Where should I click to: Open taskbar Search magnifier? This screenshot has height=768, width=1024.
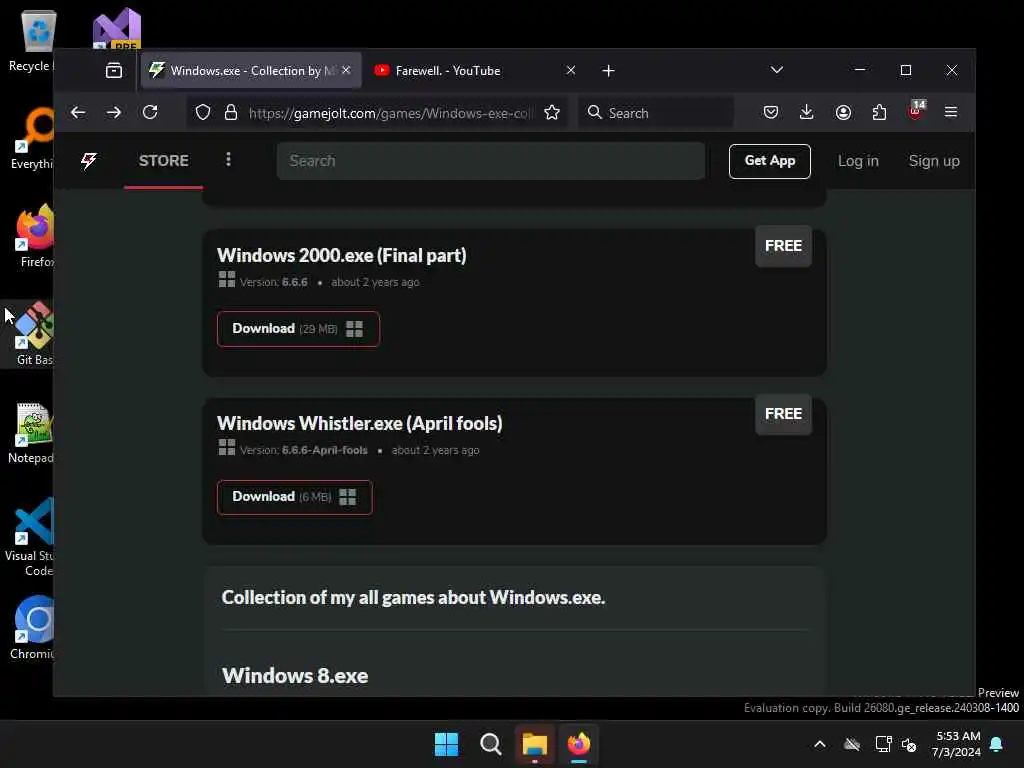point(490,744)
